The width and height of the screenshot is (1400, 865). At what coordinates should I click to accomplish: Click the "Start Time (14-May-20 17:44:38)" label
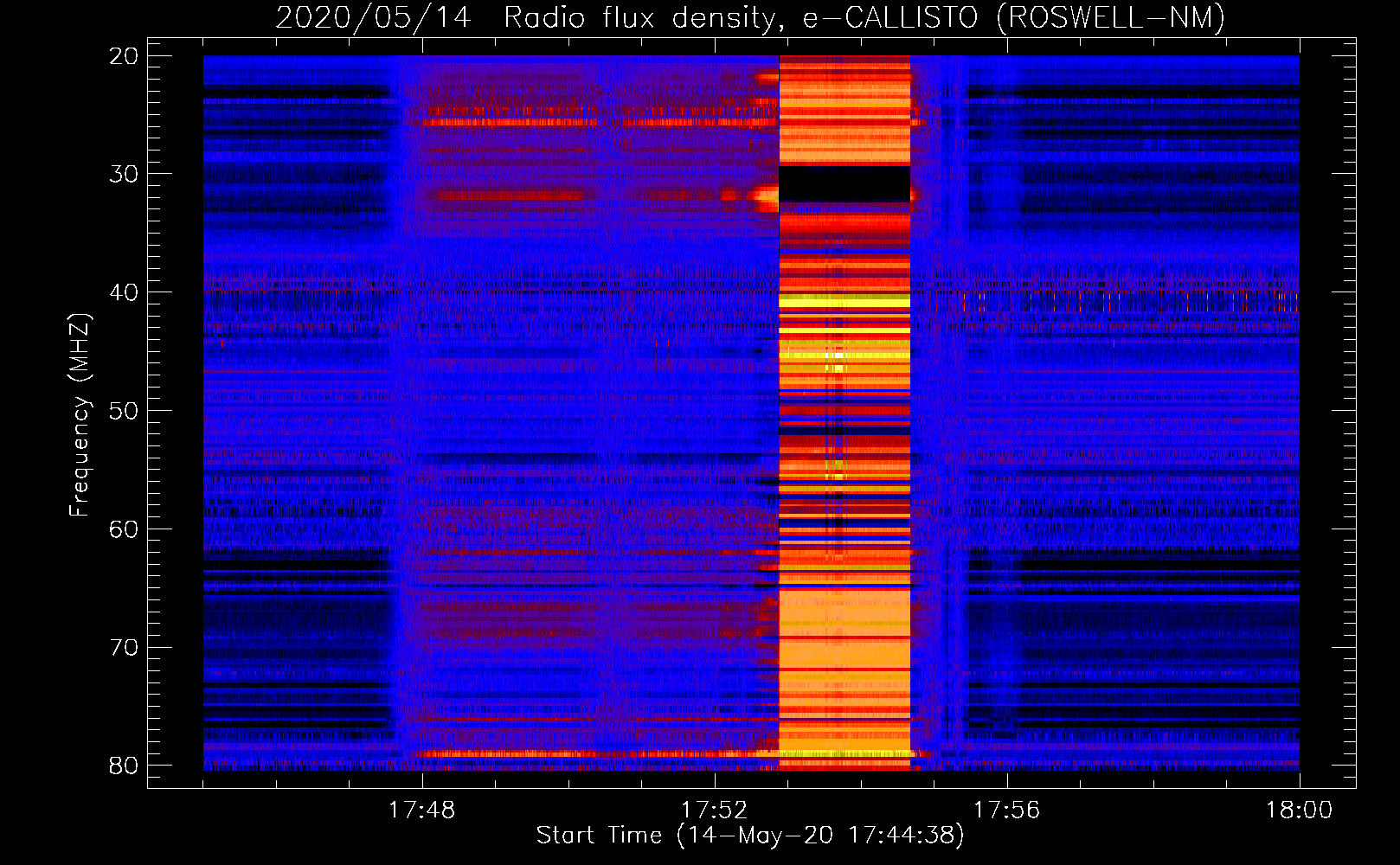coord(750,836)
